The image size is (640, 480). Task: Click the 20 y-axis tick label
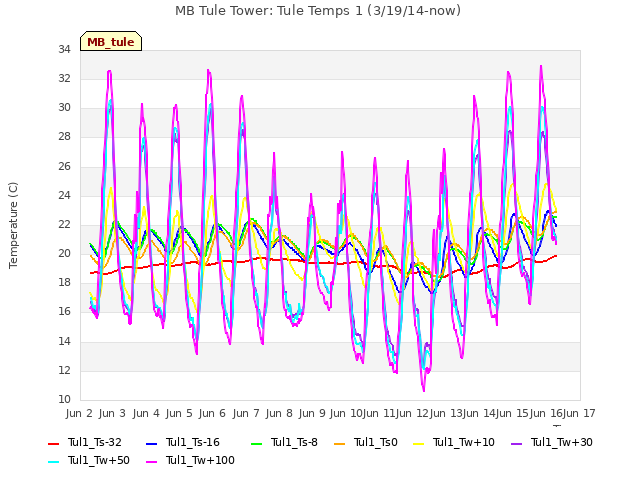[x=64, y=253]
